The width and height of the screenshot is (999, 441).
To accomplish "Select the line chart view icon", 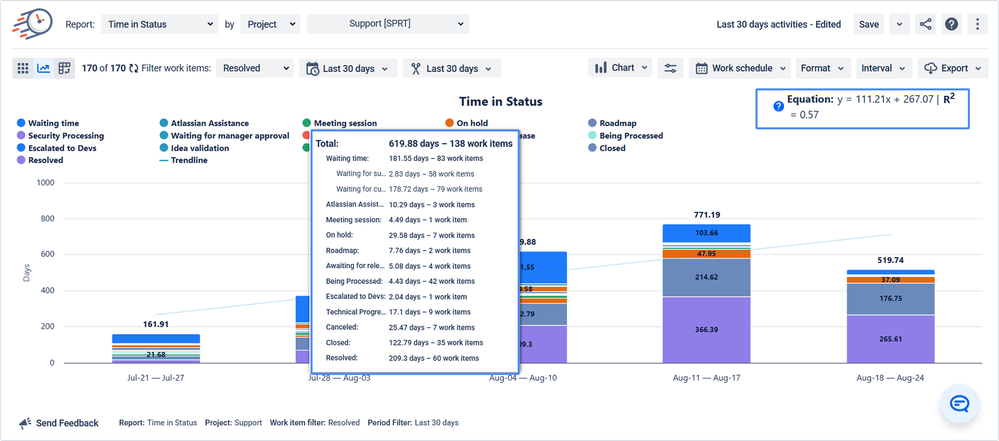I will (43, 68).
